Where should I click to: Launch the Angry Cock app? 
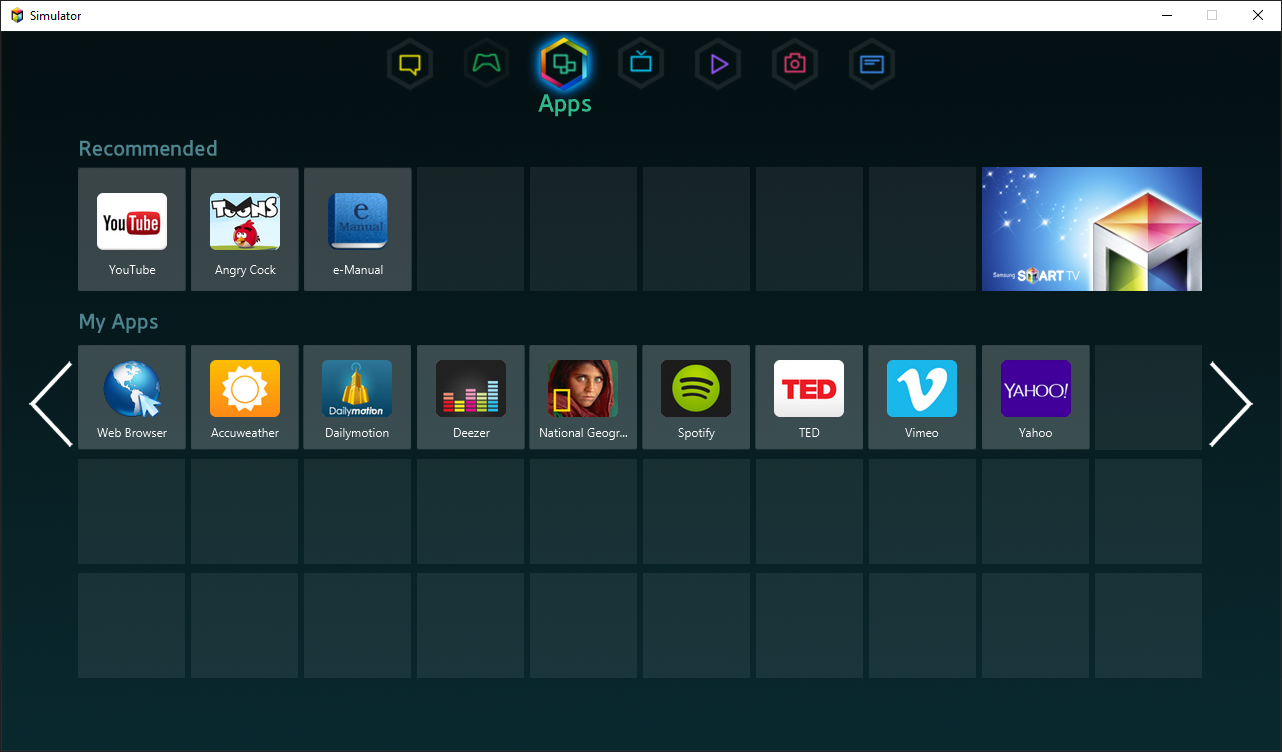point(245,229)
